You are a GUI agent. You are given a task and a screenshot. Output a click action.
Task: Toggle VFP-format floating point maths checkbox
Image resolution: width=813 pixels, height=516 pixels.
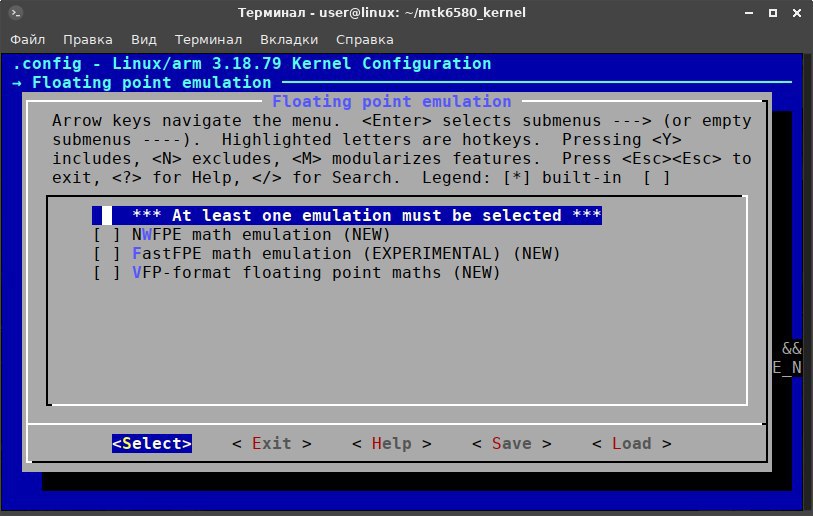(x=106, y=273)
